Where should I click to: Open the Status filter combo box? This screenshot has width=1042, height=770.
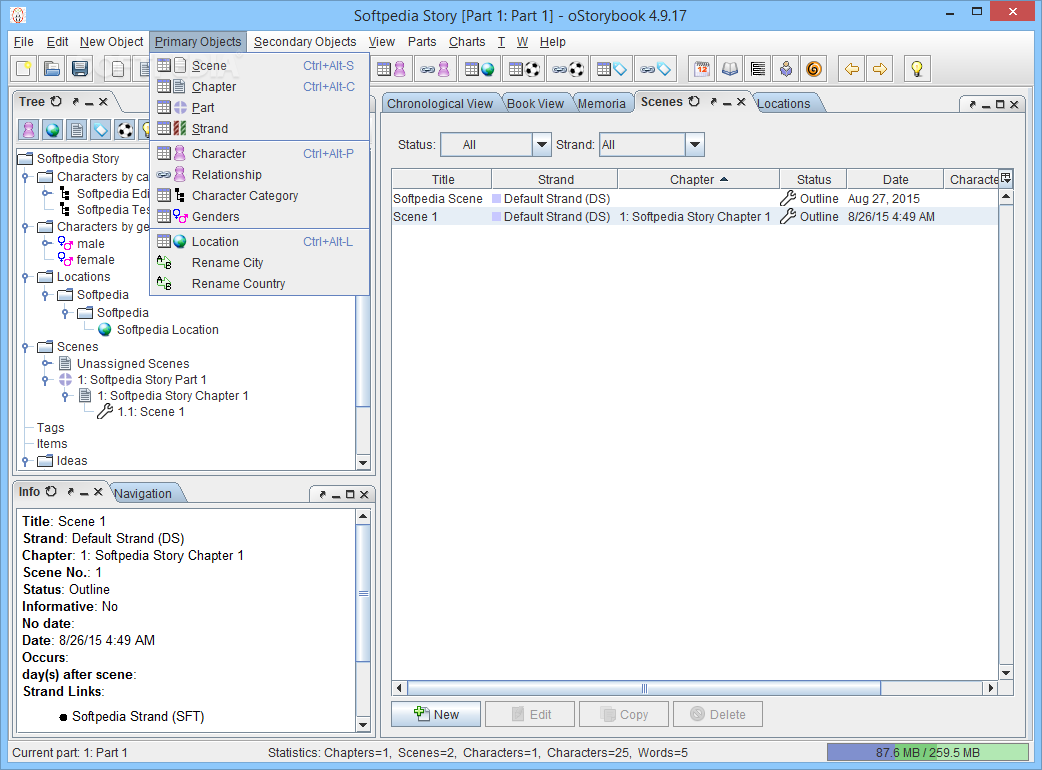tap(496, 144)
